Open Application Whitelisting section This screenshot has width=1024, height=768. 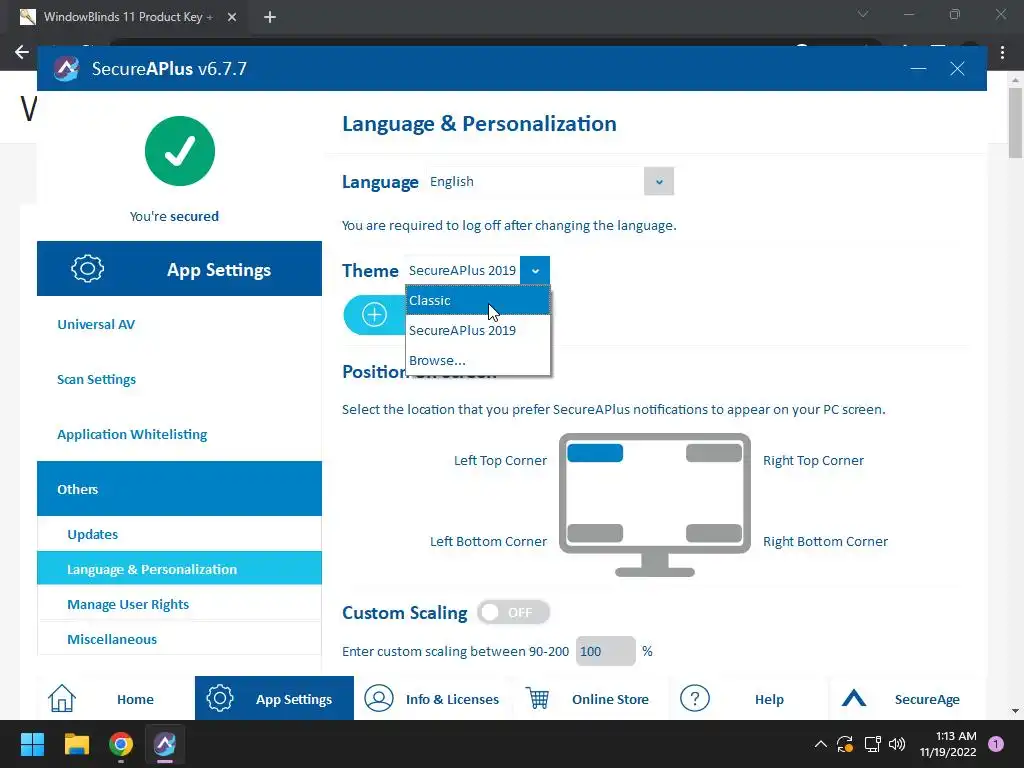132,434
